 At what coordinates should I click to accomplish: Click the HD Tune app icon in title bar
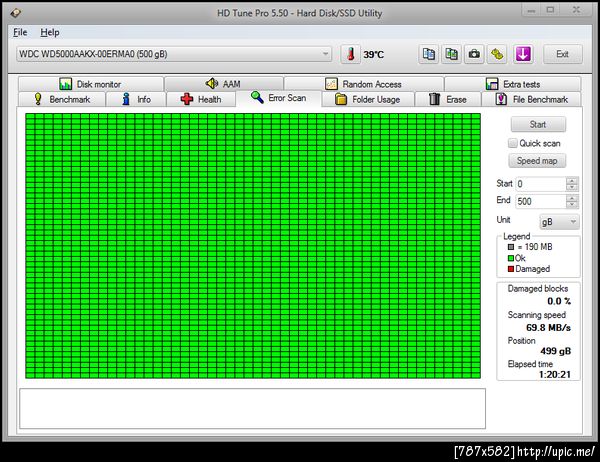15,13
